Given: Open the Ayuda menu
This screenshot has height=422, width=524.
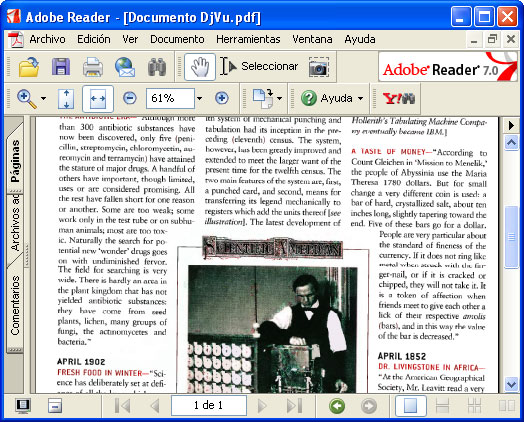Looking at the screenshot, I should pos(360,39).
